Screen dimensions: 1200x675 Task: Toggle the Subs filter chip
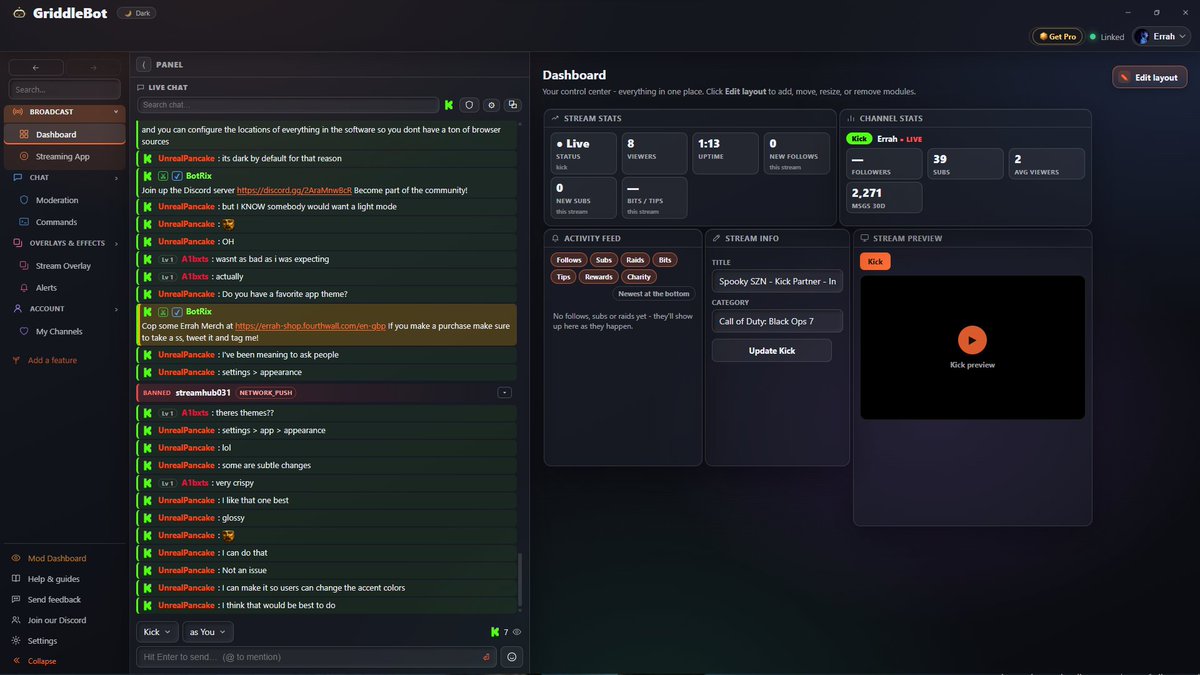(603, 260)
